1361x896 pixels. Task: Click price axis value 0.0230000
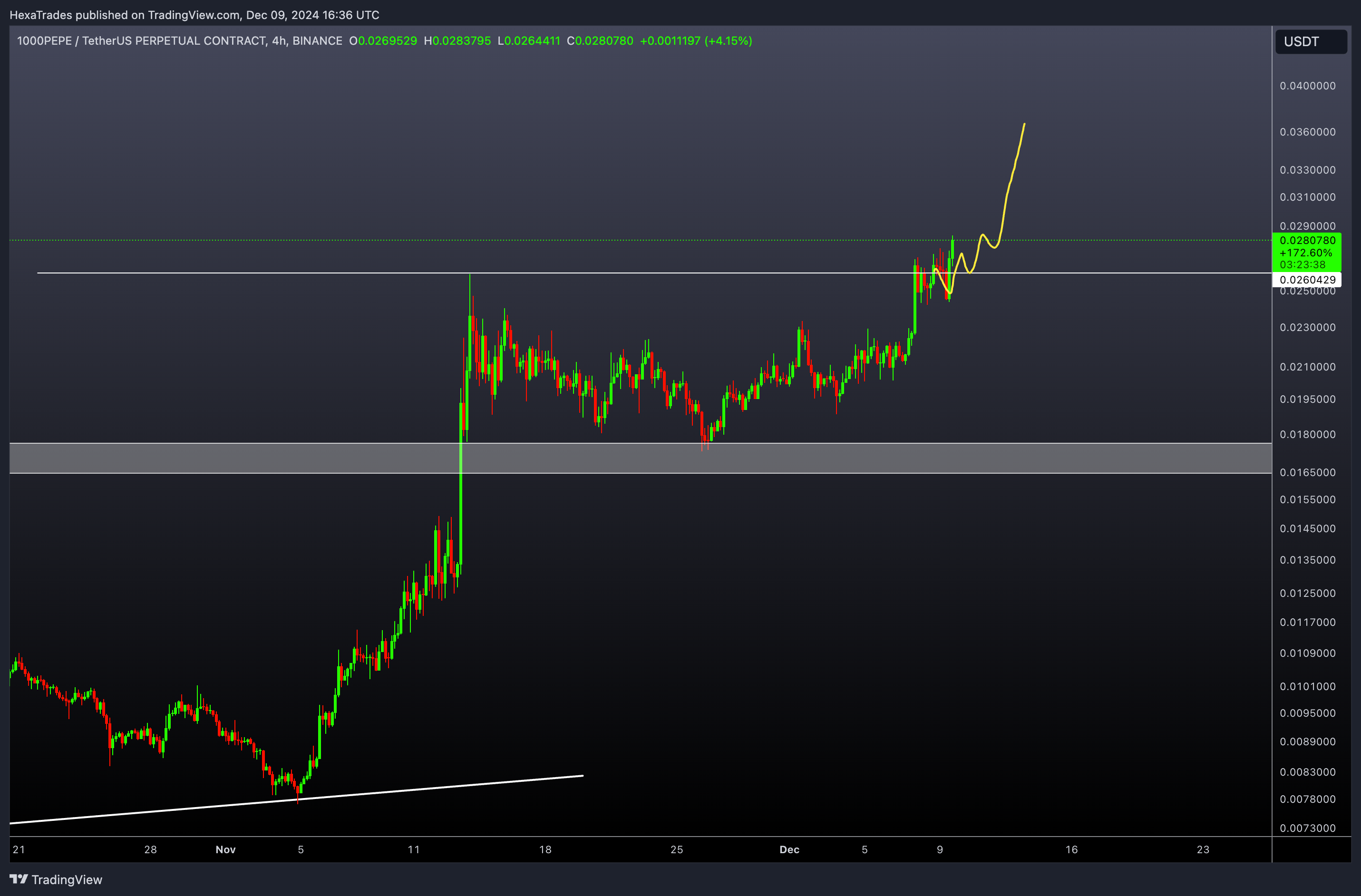pos(1308,328)
